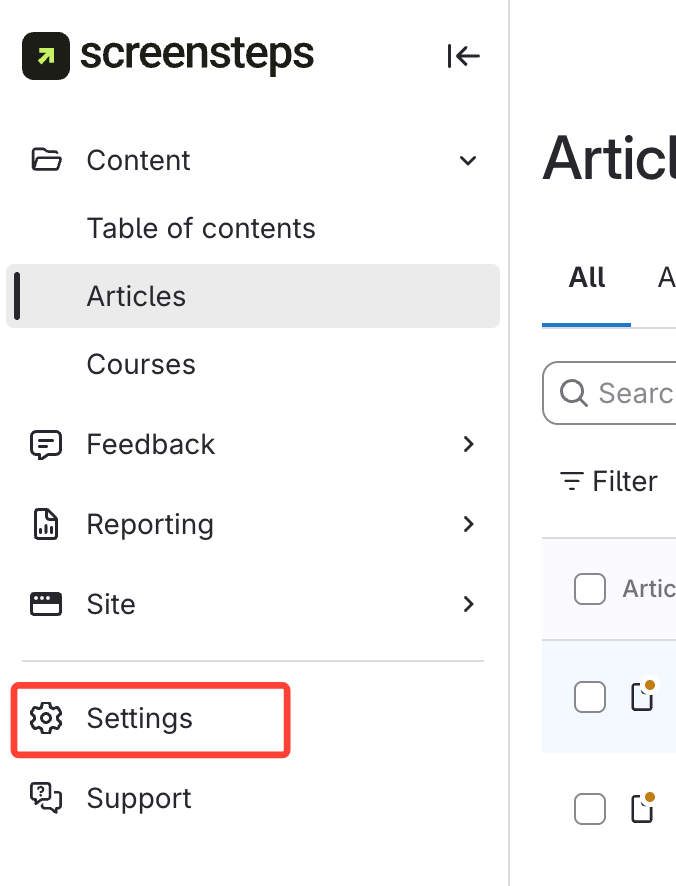Viewport: 676px width, 886px height.
Task: Check the first article row checkbox
Action: click(590, 696)
